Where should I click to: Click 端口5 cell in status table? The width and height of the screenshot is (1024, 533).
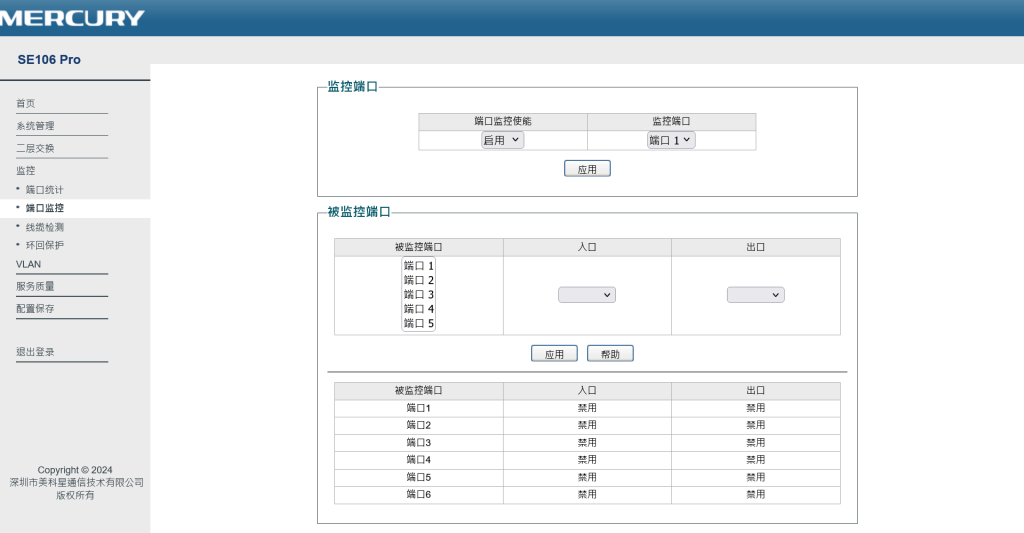pyautogui.click(x=419, y=477)
